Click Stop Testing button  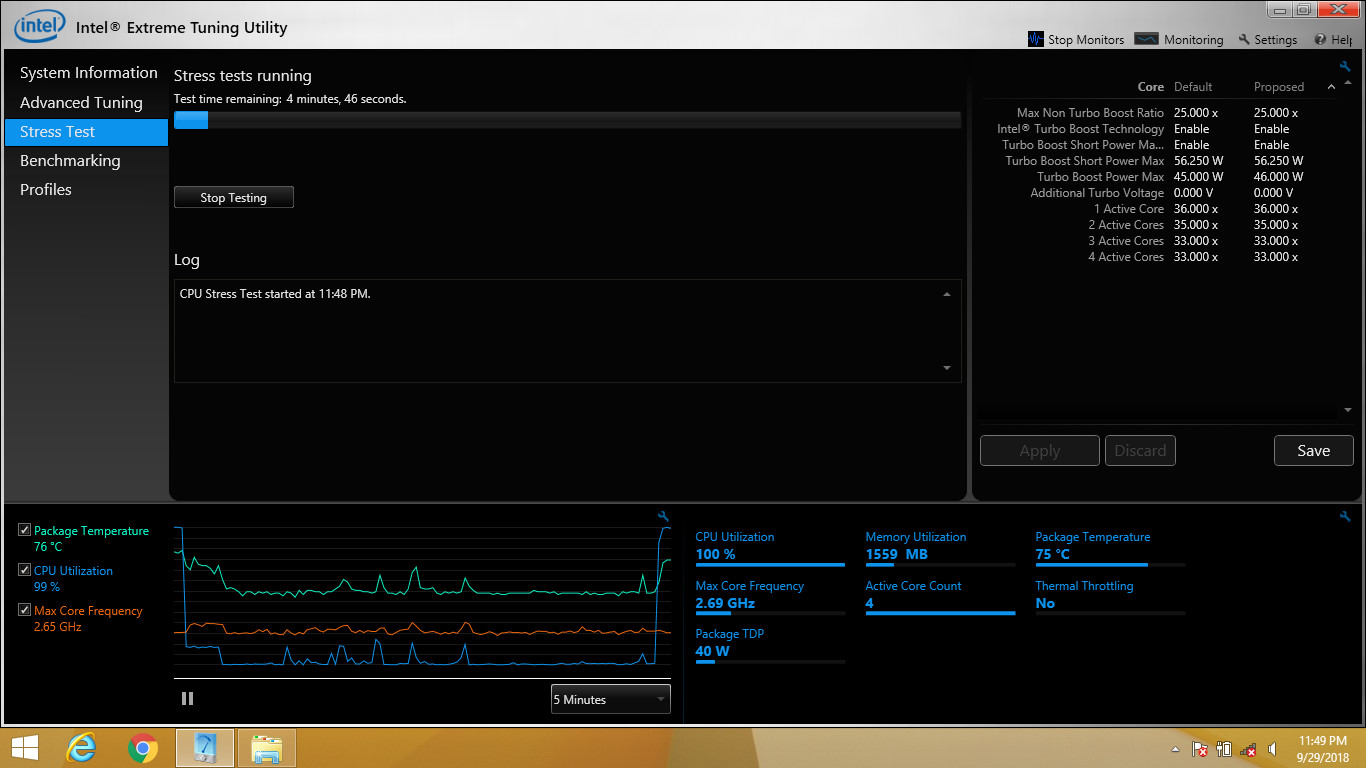coord(234,197)
